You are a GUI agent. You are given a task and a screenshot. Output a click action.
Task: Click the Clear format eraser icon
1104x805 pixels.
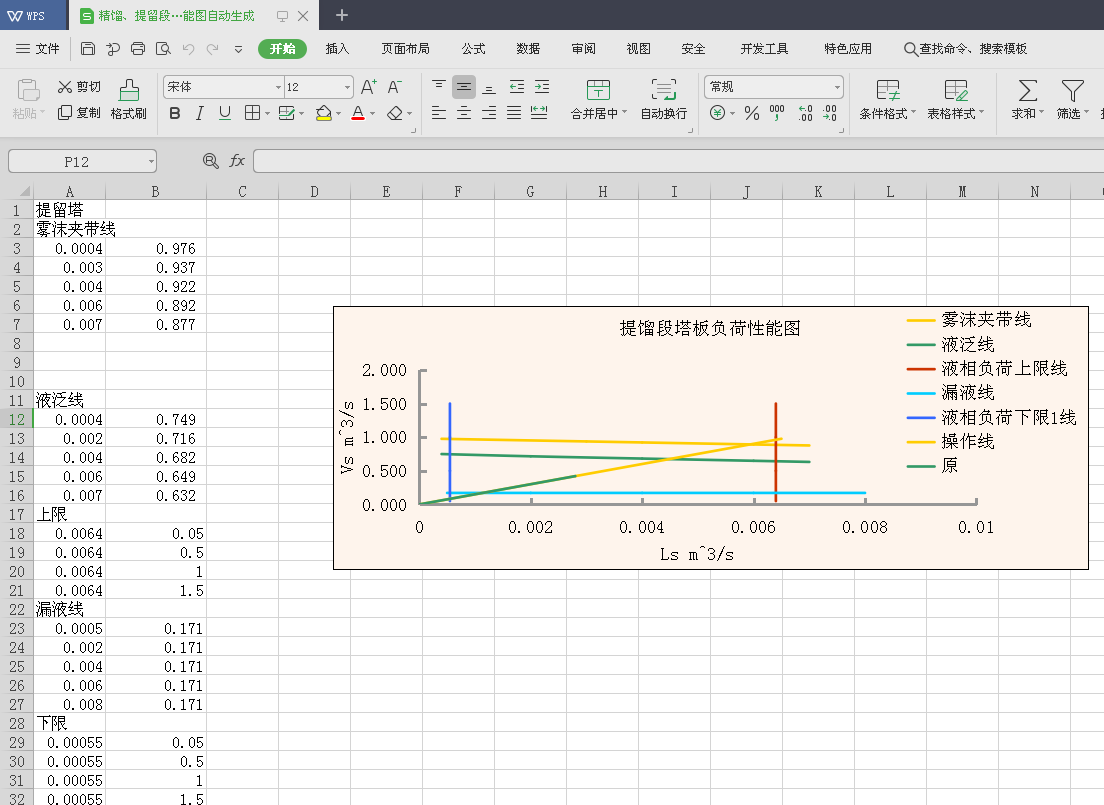(395, 113)
